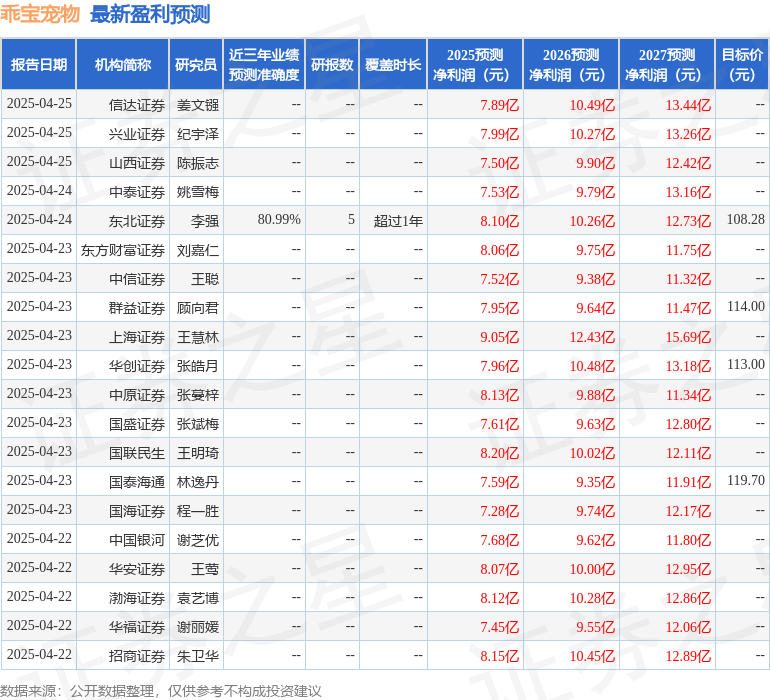770x700 pixels.
Task: Select the 覆盖时长 column header
Action: [x=393, y=65]
